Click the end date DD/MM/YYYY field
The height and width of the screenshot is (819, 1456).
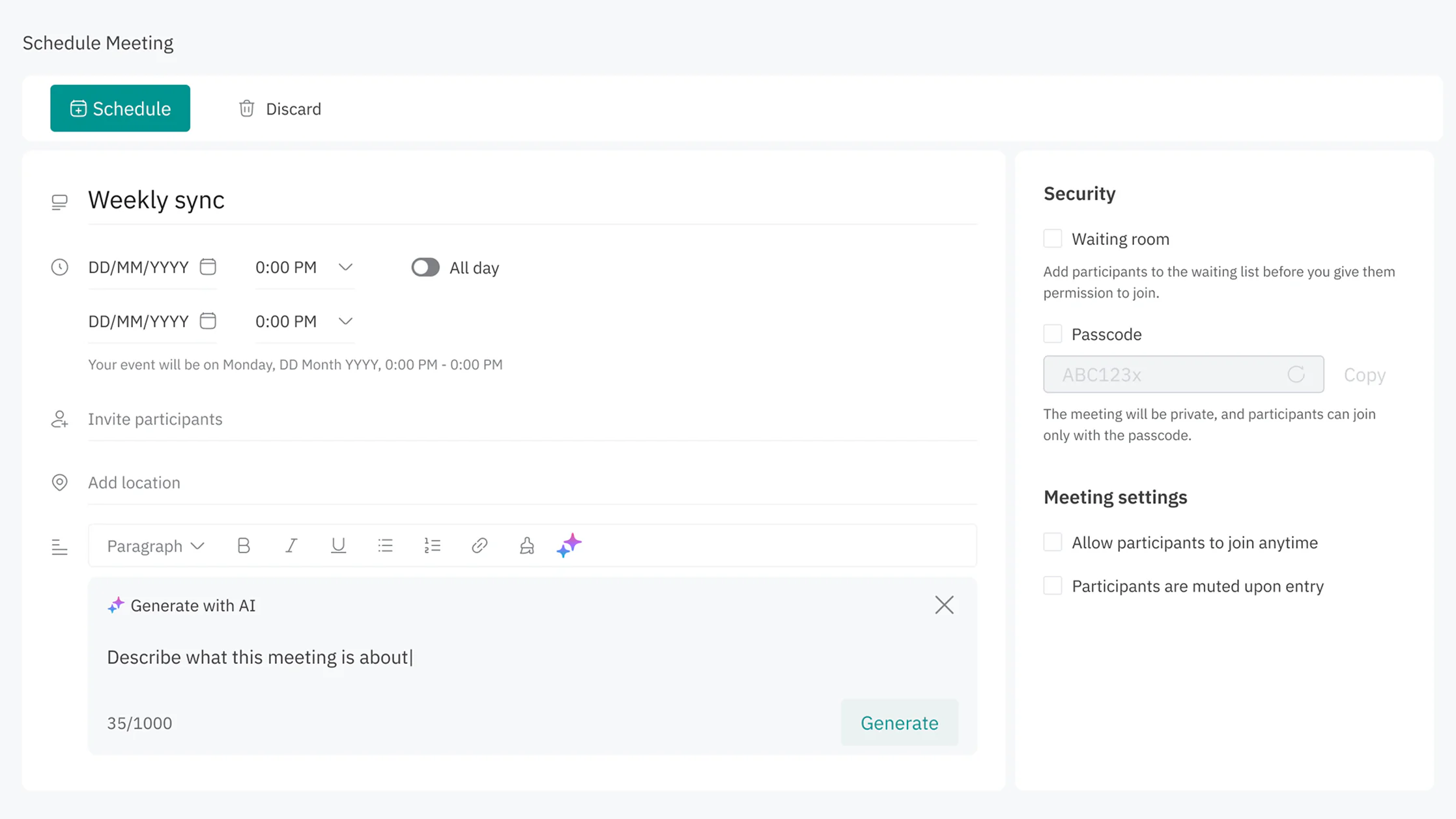tap(138, 321)
